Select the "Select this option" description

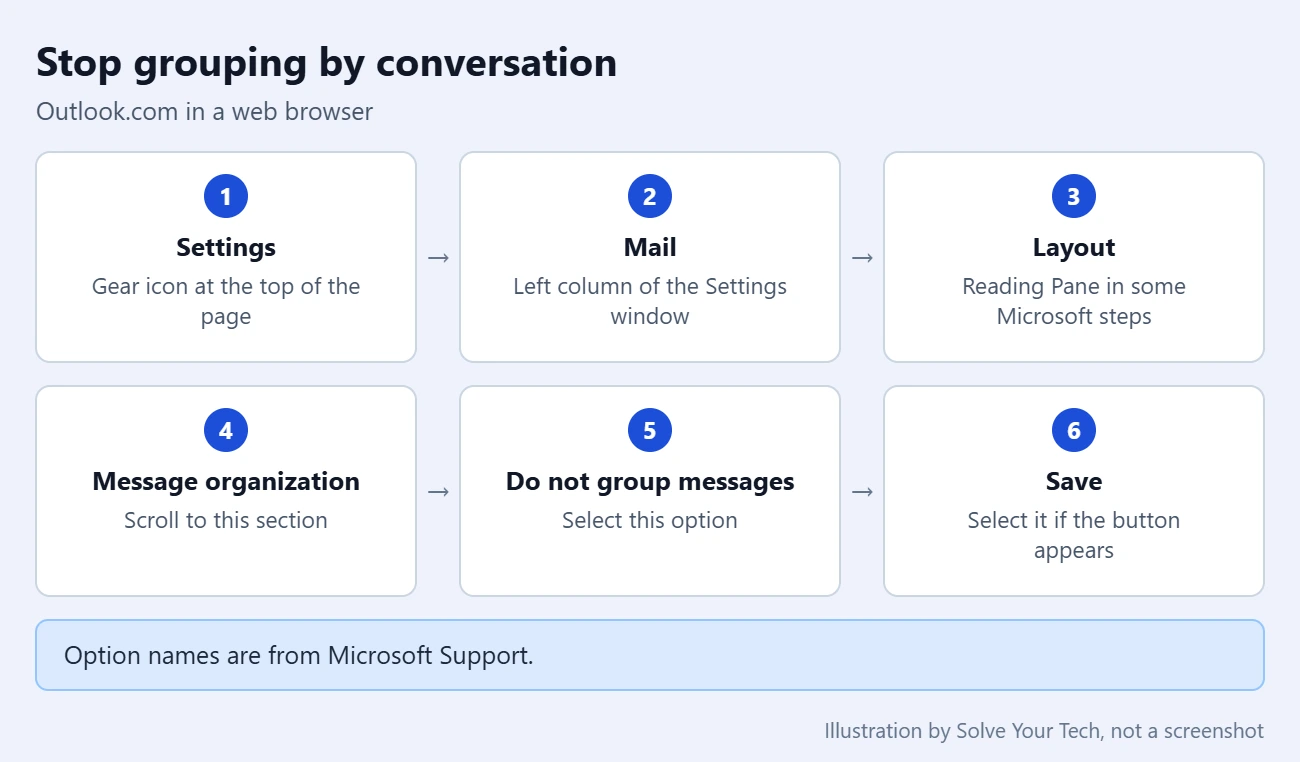point(650,520)
